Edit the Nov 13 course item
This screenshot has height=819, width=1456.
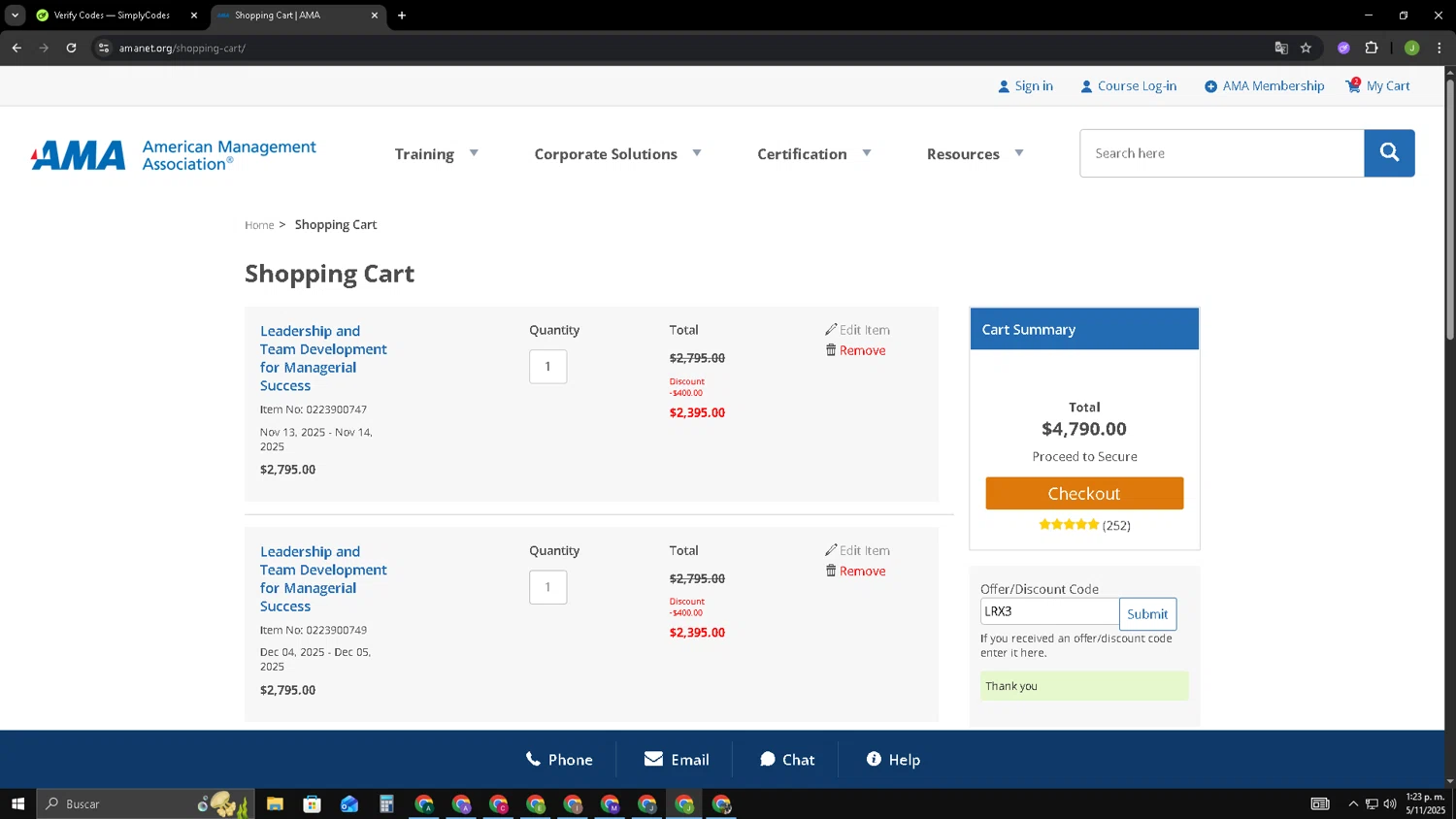coord(857,330)
